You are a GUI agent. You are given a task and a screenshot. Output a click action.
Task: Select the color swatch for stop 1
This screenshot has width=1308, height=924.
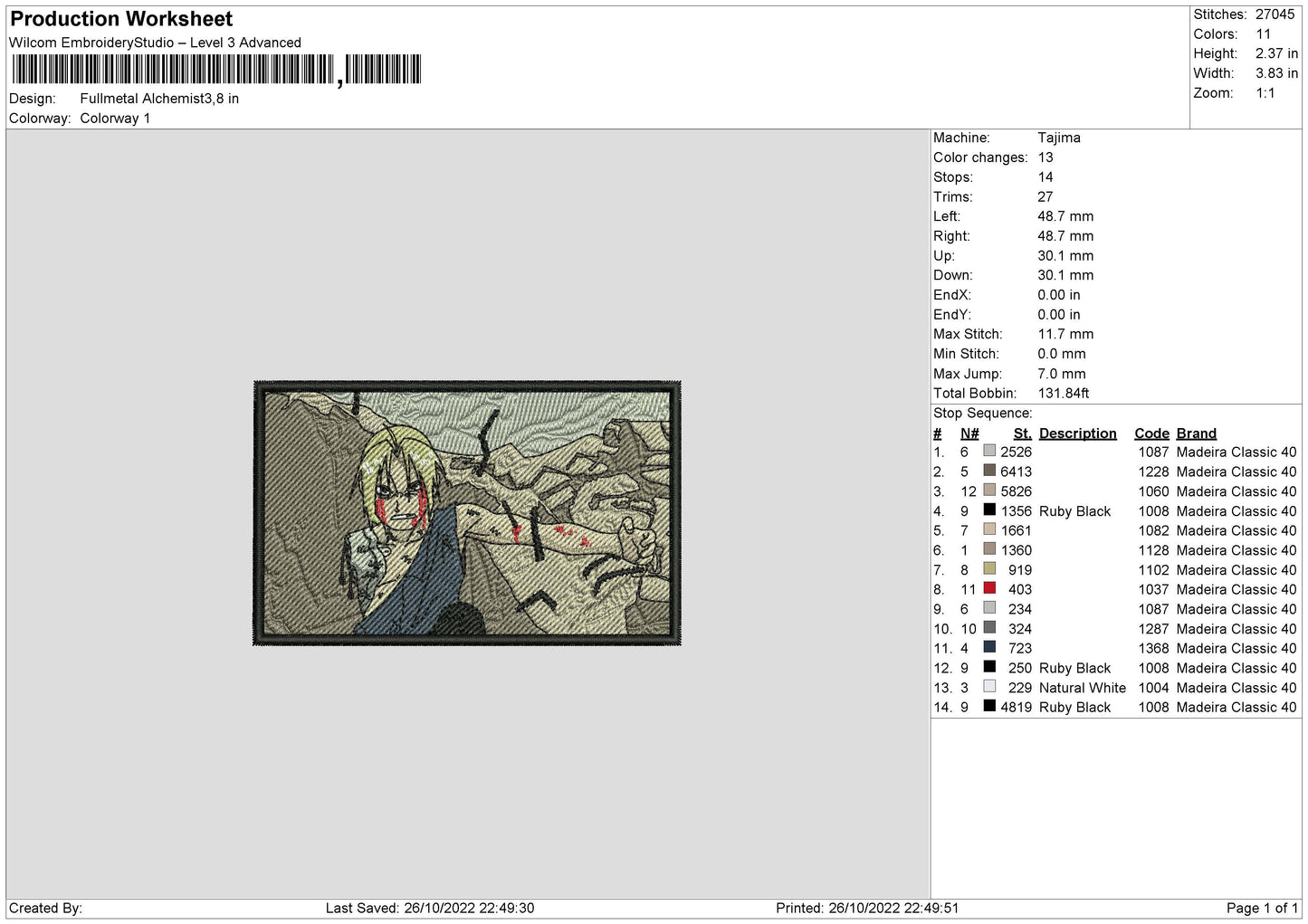coord(989,451)
